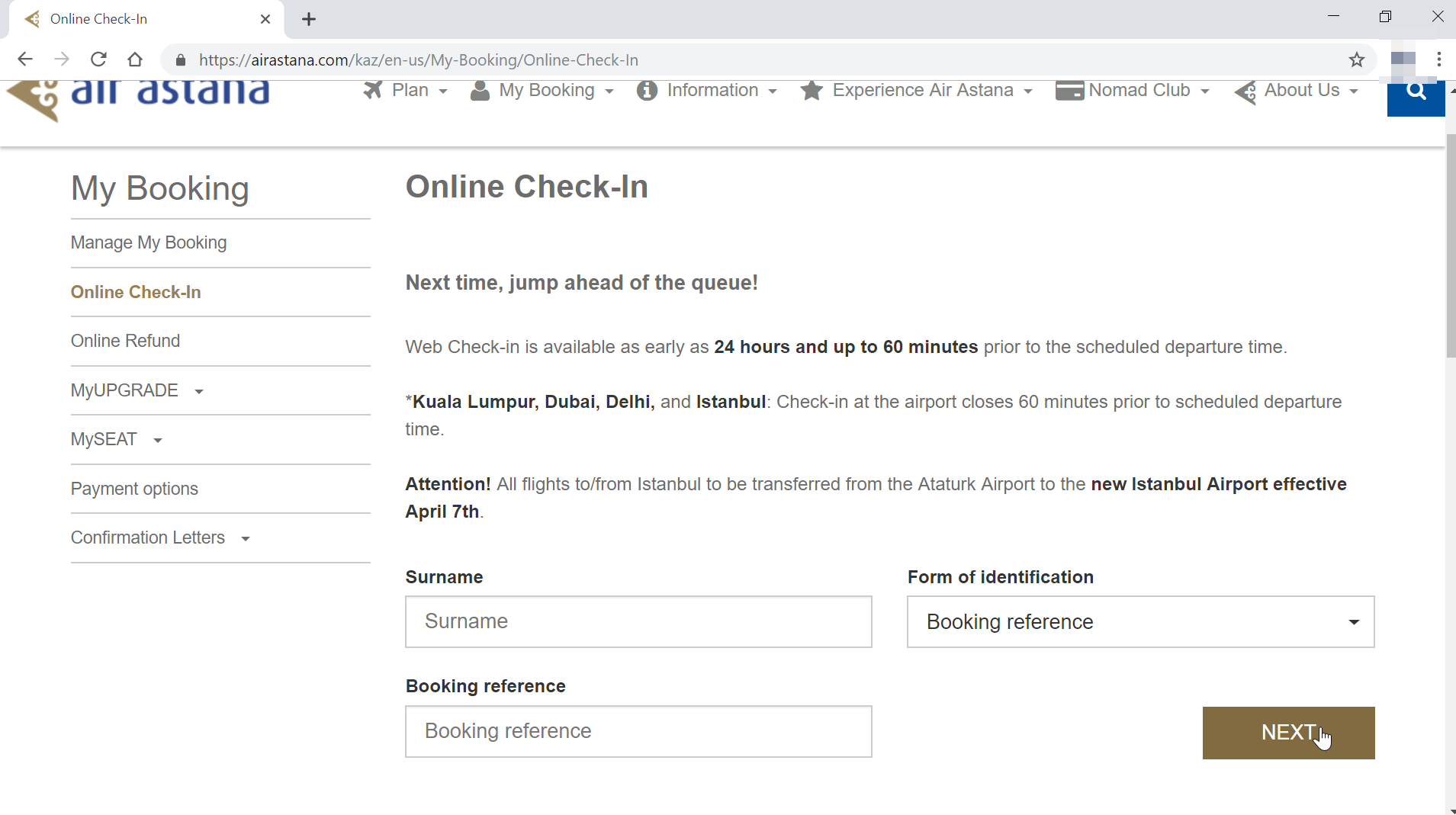Image resolution: width=1456 pixels, height=815 pixels.
Task: Click the page vertical scrollbar thumb
Action: point(1450,245)
